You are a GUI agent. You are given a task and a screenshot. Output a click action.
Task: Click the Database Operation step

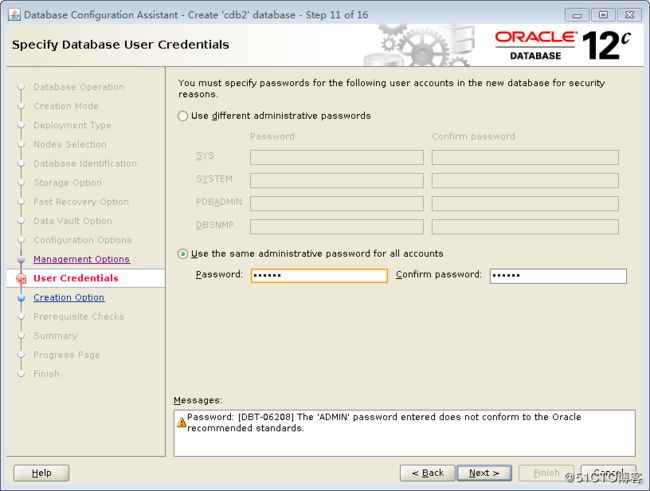coord(79,87)
